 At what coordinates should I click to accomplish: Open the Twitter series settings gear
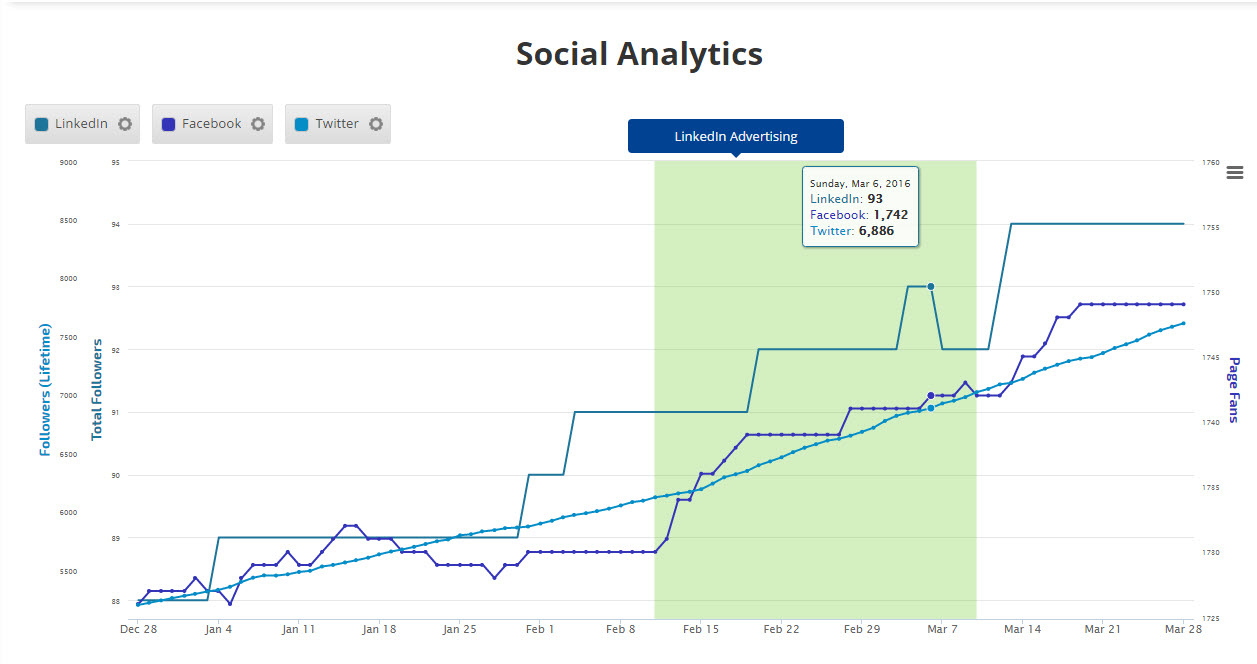376,124
